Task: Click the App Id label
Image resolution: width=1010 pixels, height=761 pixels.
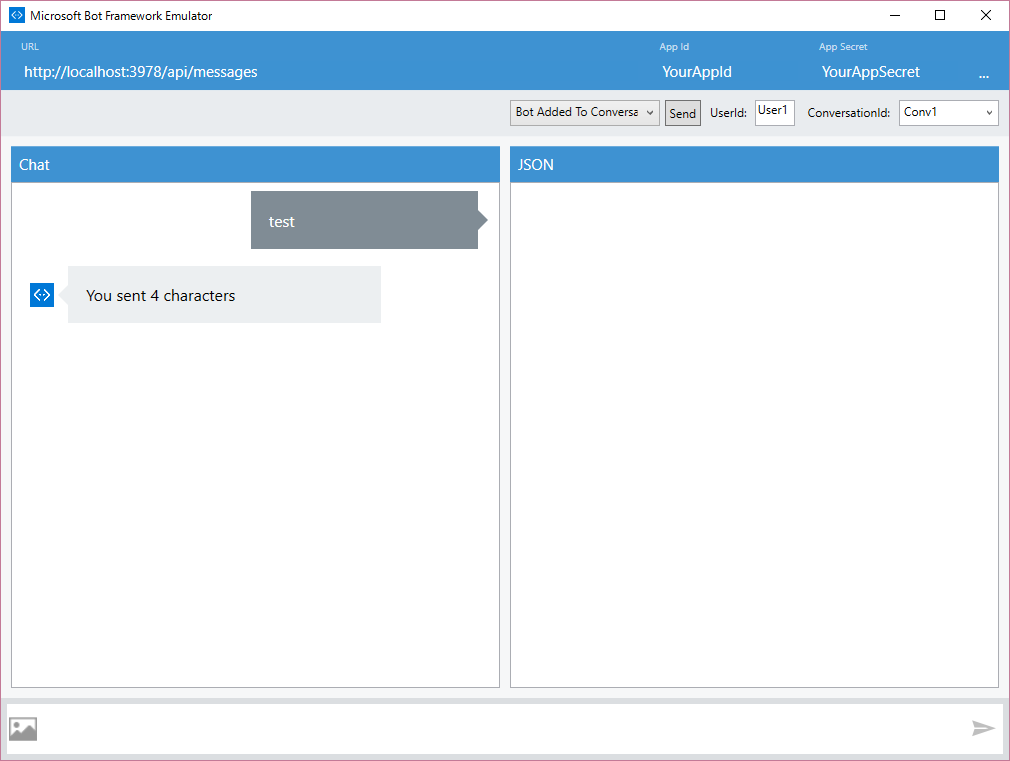Action: point(674,46)
